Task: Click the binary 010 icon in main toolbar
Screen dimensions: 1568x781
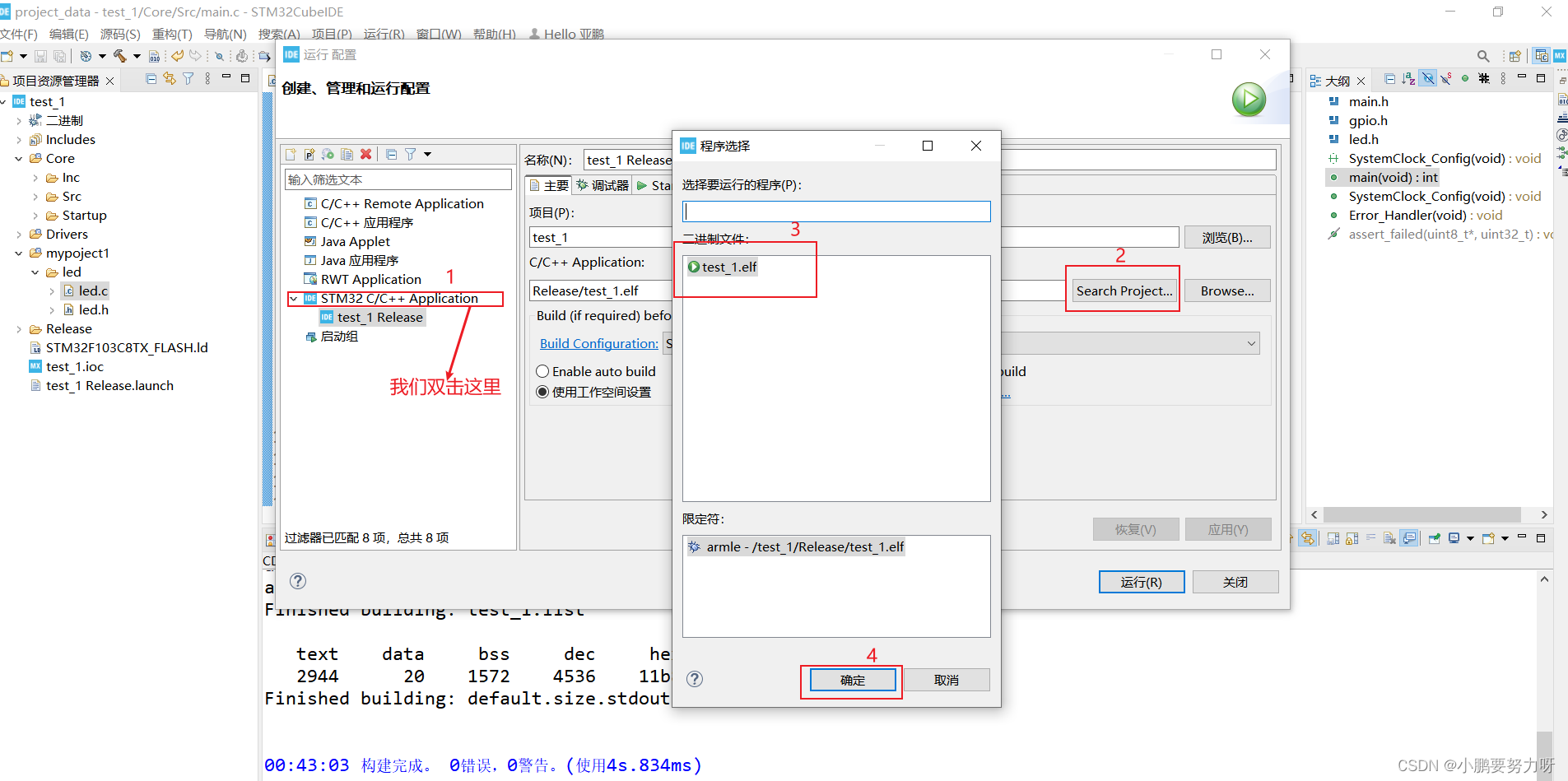Action: tap(154, 56)
